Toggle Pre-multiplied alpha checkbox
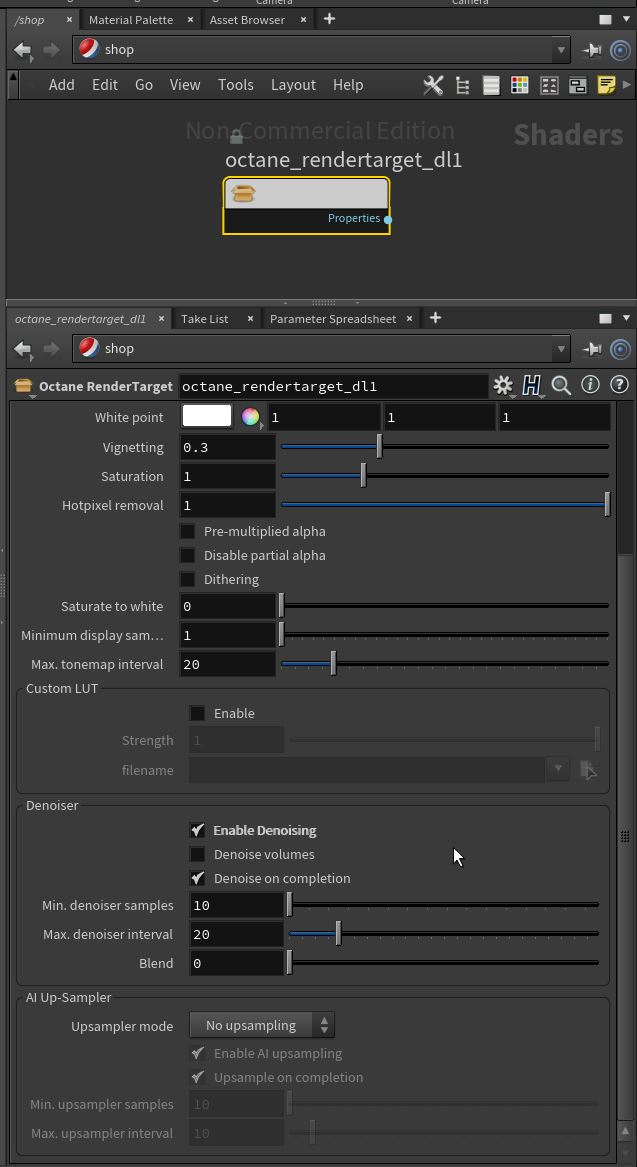Image resolution: width=637 pixels, height=1167 pixels. tap(188, 531)
